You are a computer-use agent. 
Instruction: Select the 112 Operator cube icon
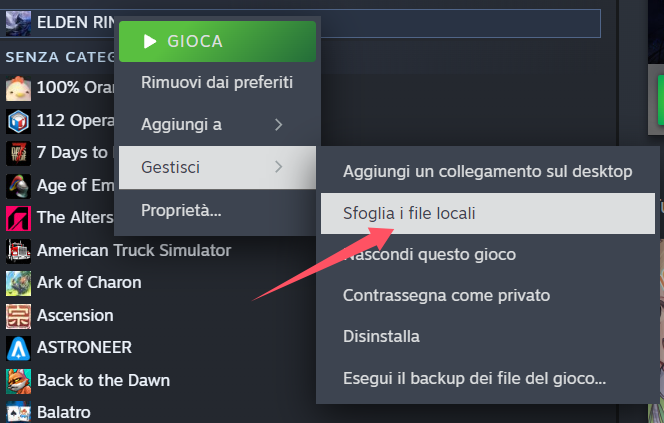click(x=18, y=121)
